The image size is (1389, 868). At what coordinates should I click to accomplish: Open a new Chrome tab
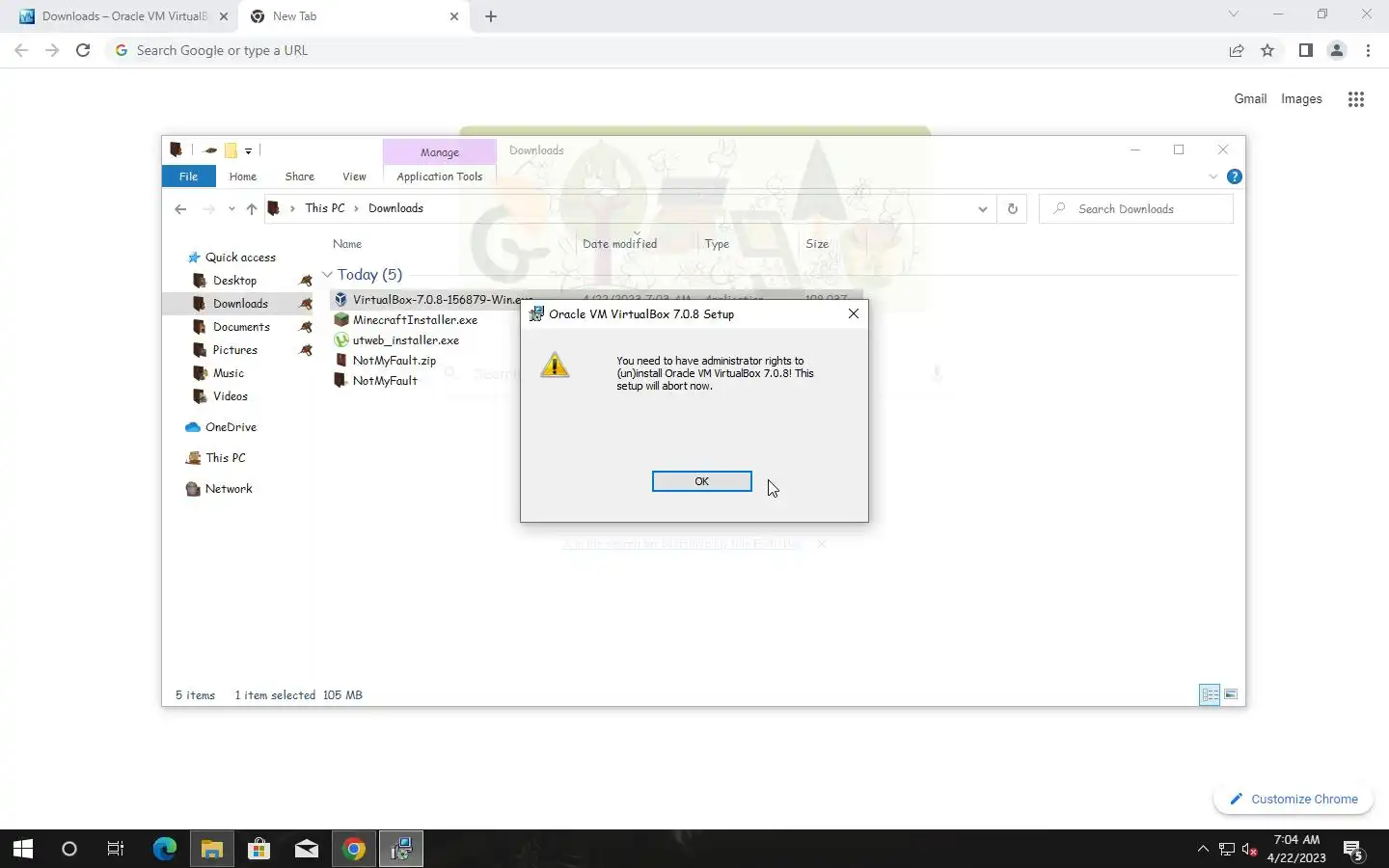[491, 16]
